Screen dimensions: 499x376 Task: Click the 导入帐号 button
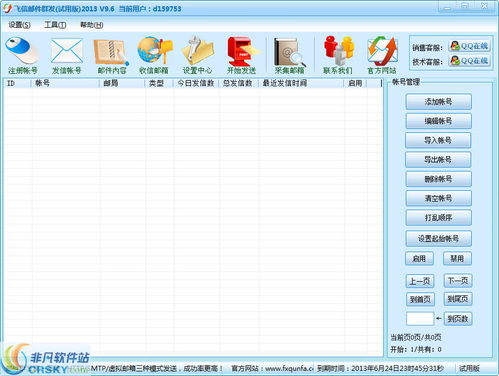coord(438,140)
